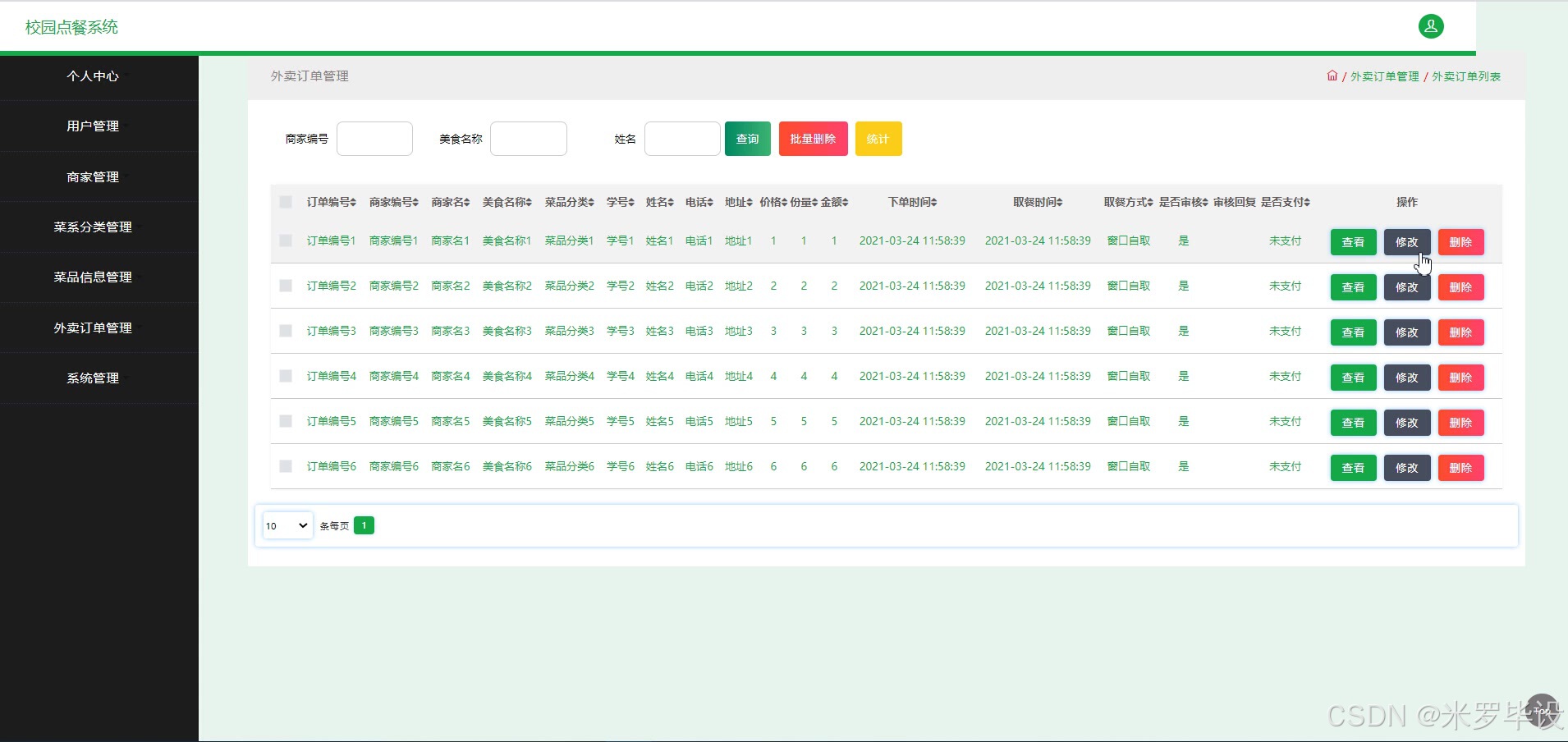Select 窗口自取 in 订单编号6 row
The height and width of the screenshot is (742, 1568).
click(x=1129, y=466)
